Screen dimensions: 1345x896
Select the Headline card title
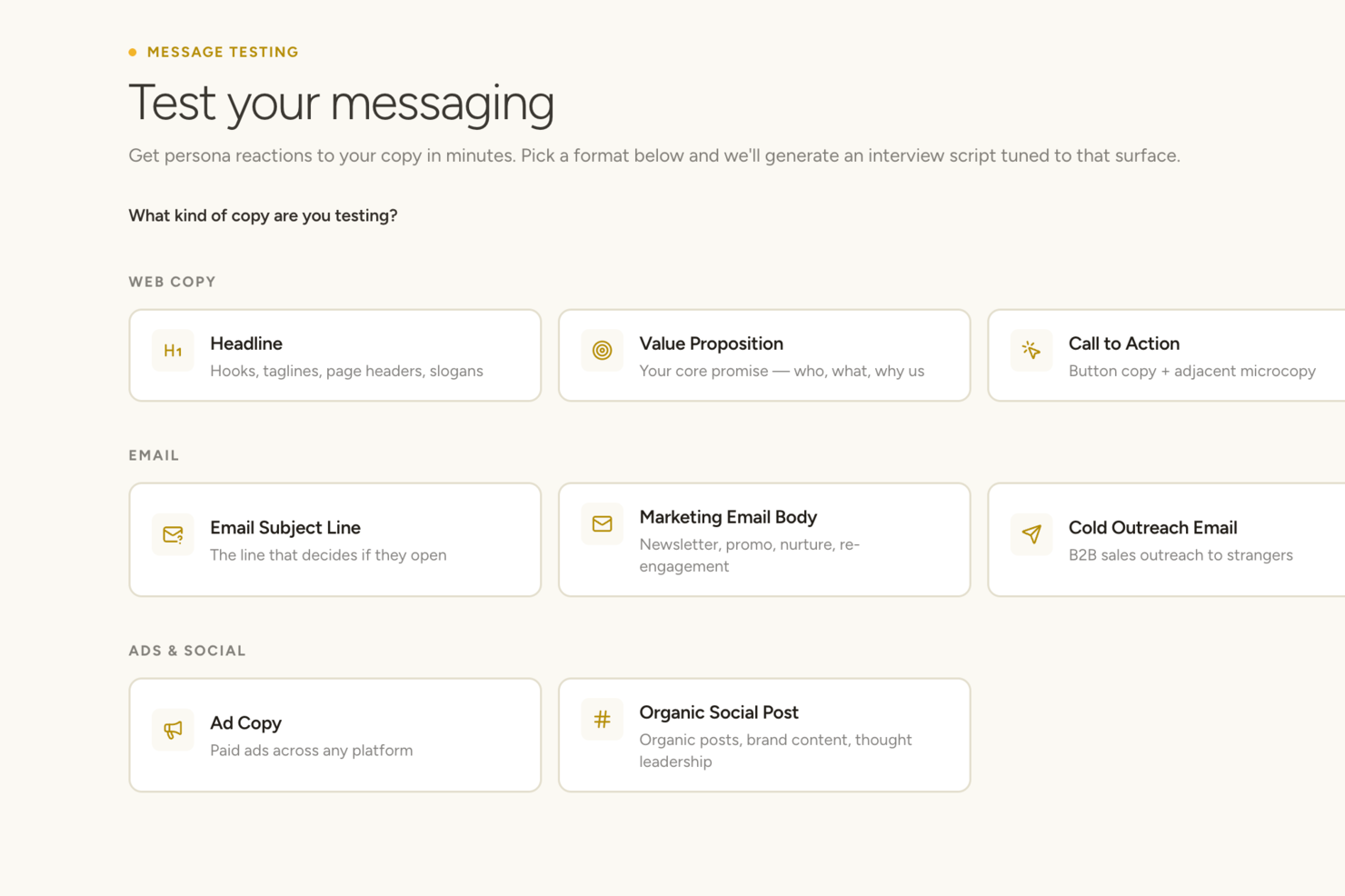246,343
